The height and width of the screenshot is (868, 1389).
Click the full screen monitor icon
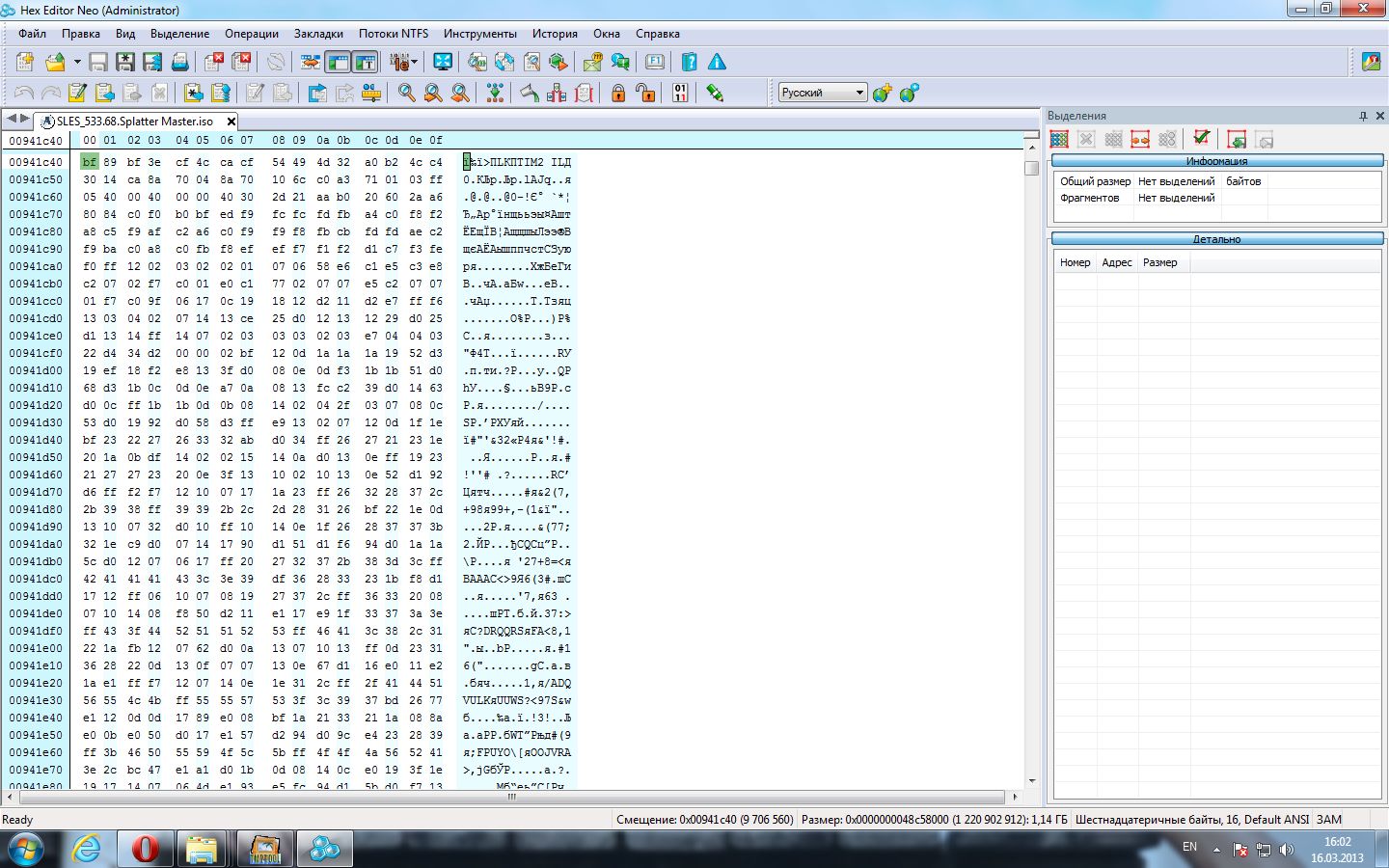[x=443, y=62]
